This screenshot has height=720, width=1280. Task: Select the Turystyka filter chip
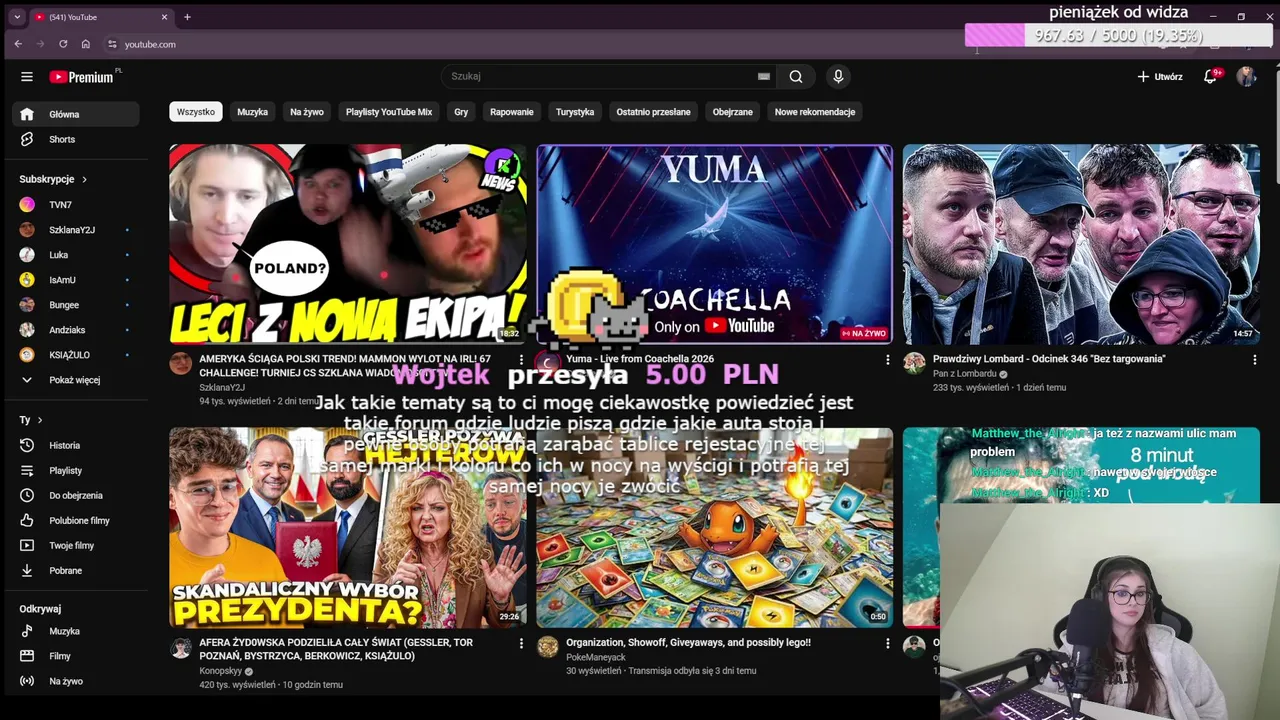(x=575, y=112)
